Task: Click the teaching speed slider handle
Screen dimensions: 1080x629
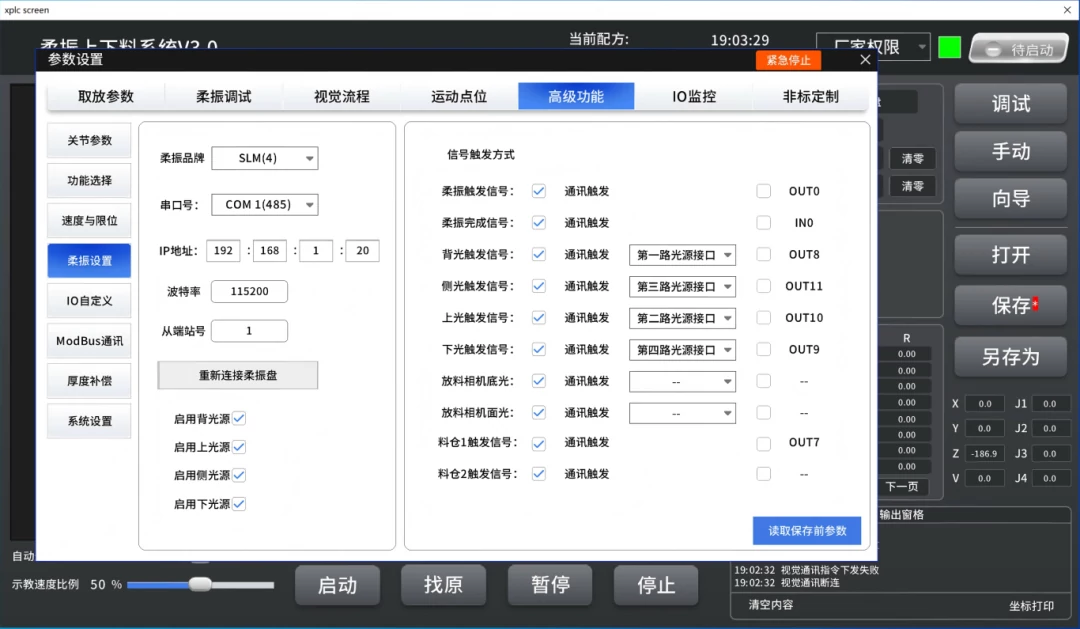Action: click(x=200, y=585)
